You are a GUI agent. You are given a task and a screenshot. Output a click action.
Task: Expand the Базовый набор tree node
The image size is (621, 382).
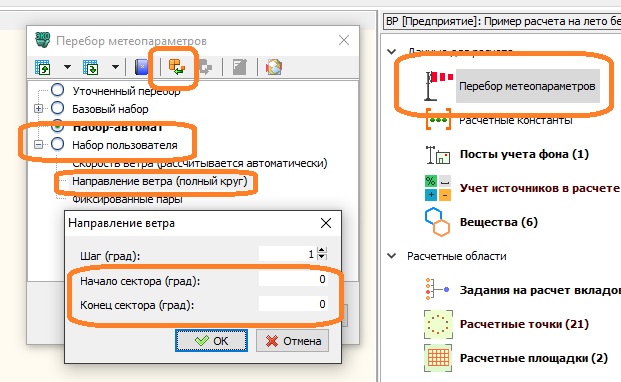pyautogui.click(x=38, y=108)
